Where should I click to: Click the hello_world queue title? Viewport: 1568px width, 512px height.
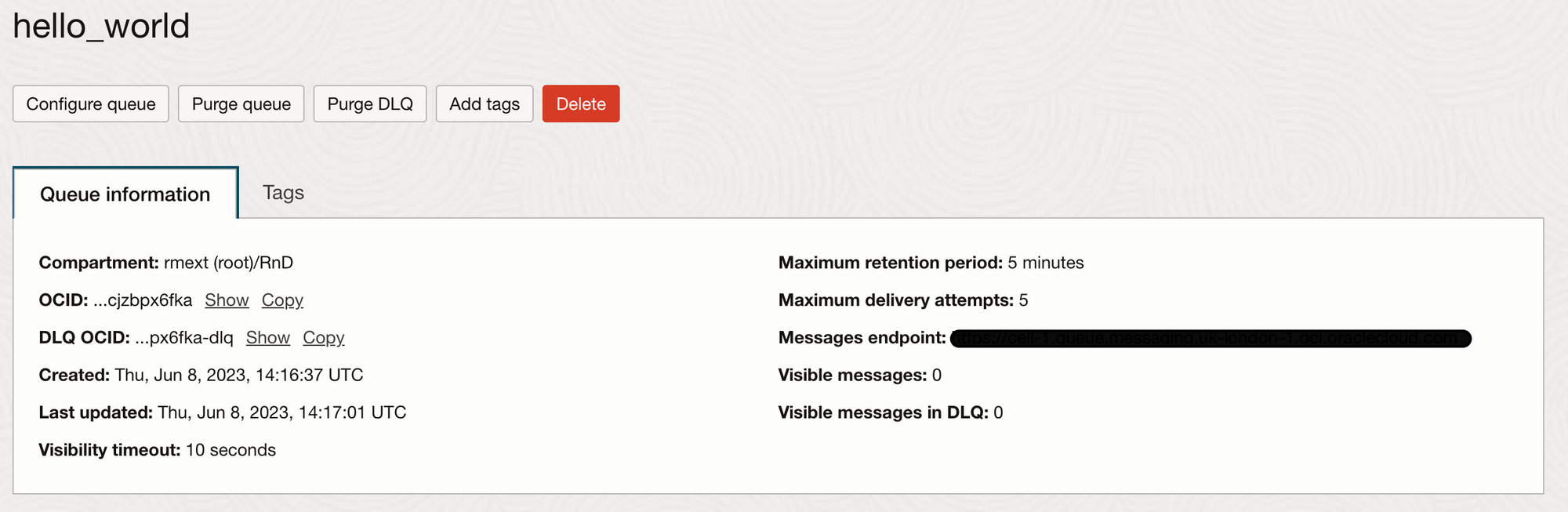101,27
